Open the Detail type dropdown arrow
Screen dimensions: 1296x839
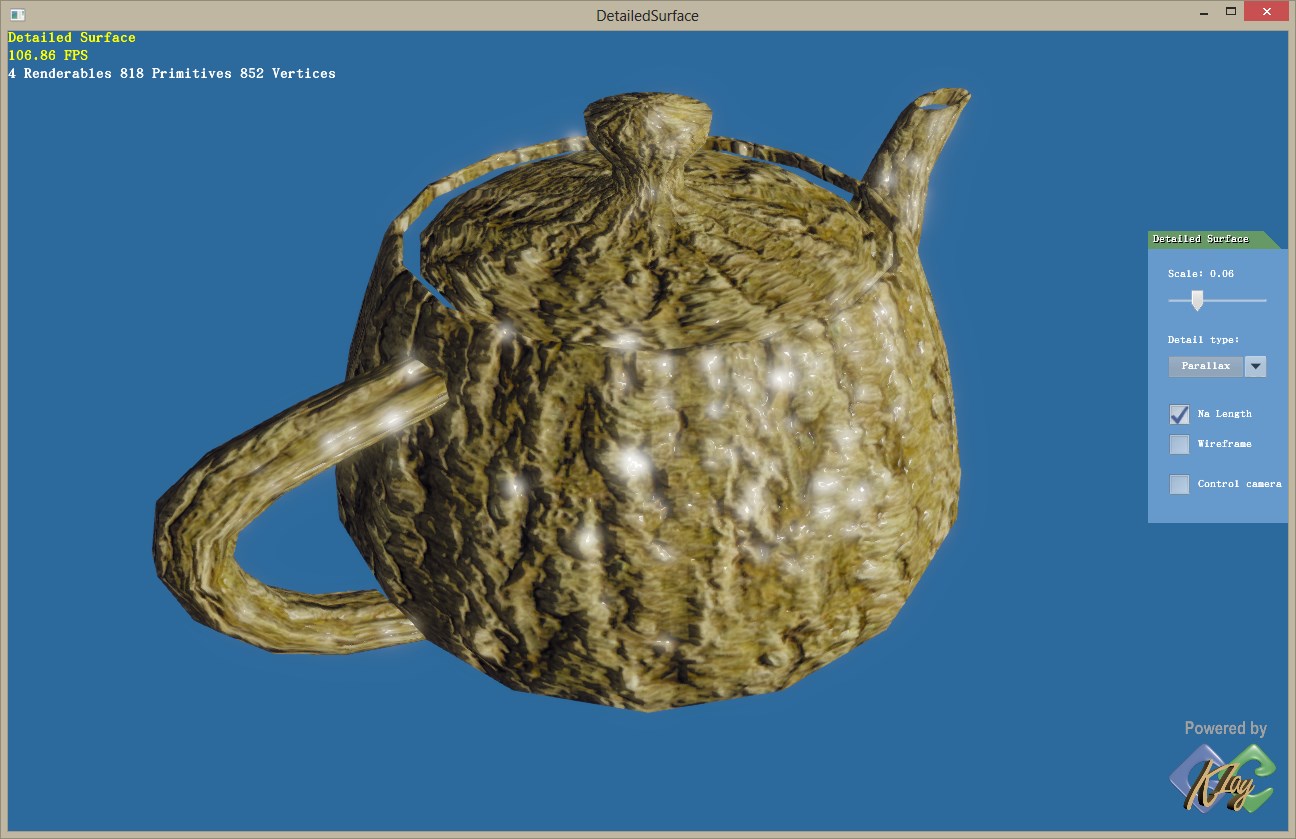point(1256,367)
